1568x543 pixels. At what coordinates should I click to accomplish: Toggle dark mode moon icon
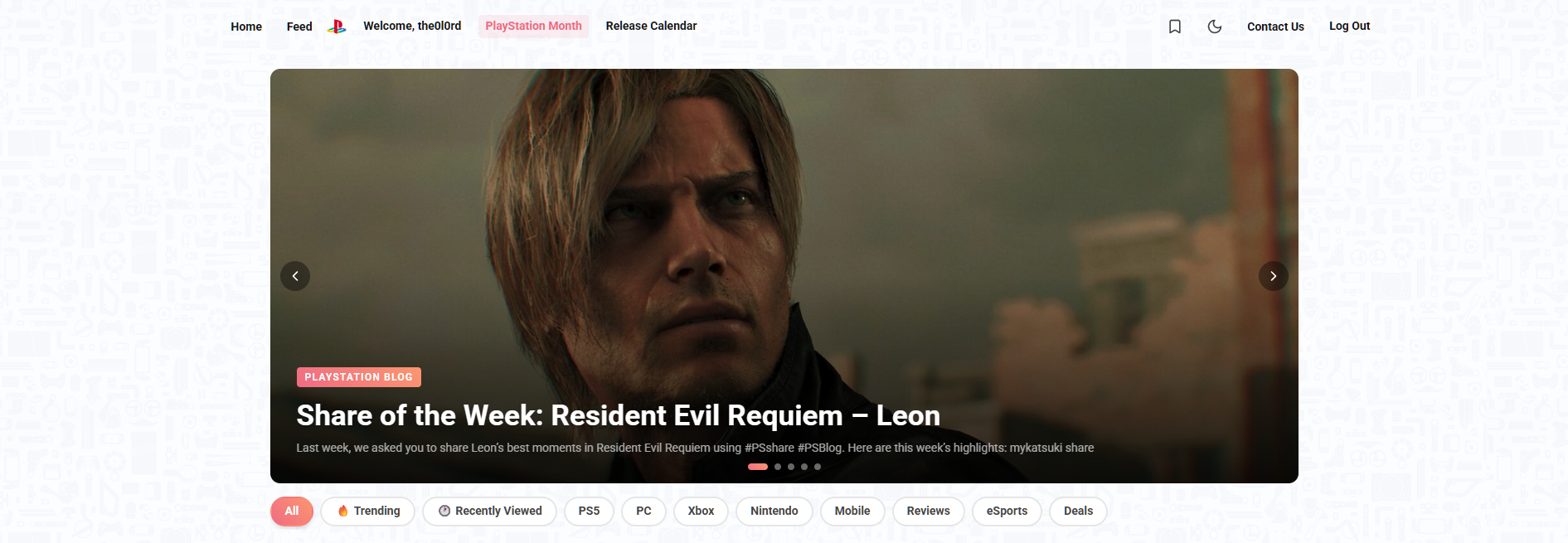1215,27
